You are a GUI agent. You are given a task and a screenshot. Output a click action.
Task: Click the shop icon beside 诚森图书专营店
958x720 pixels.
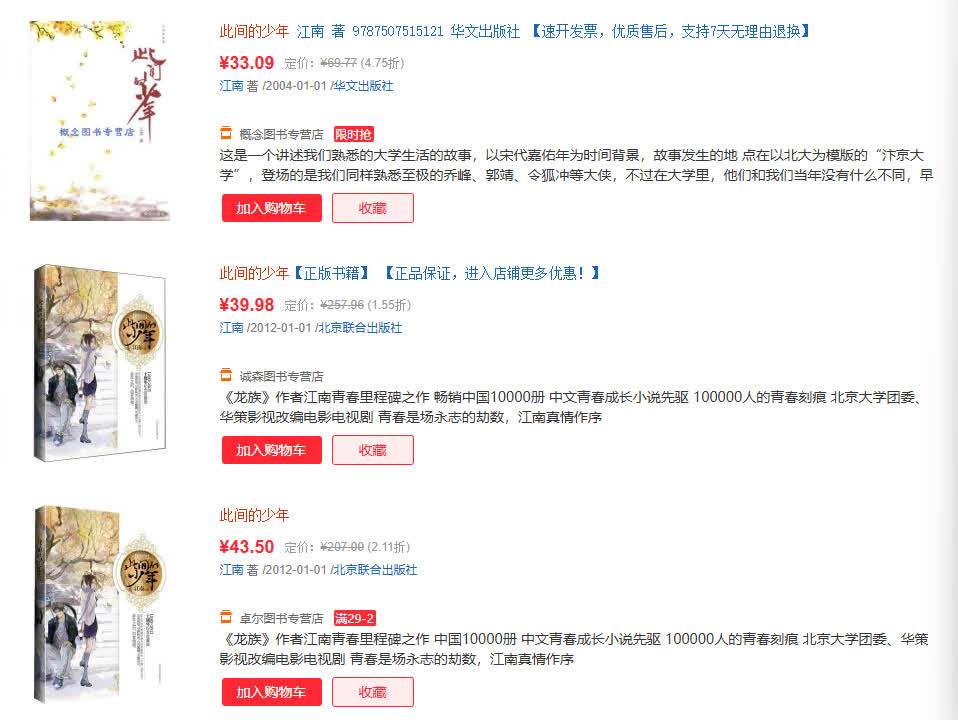226,375
